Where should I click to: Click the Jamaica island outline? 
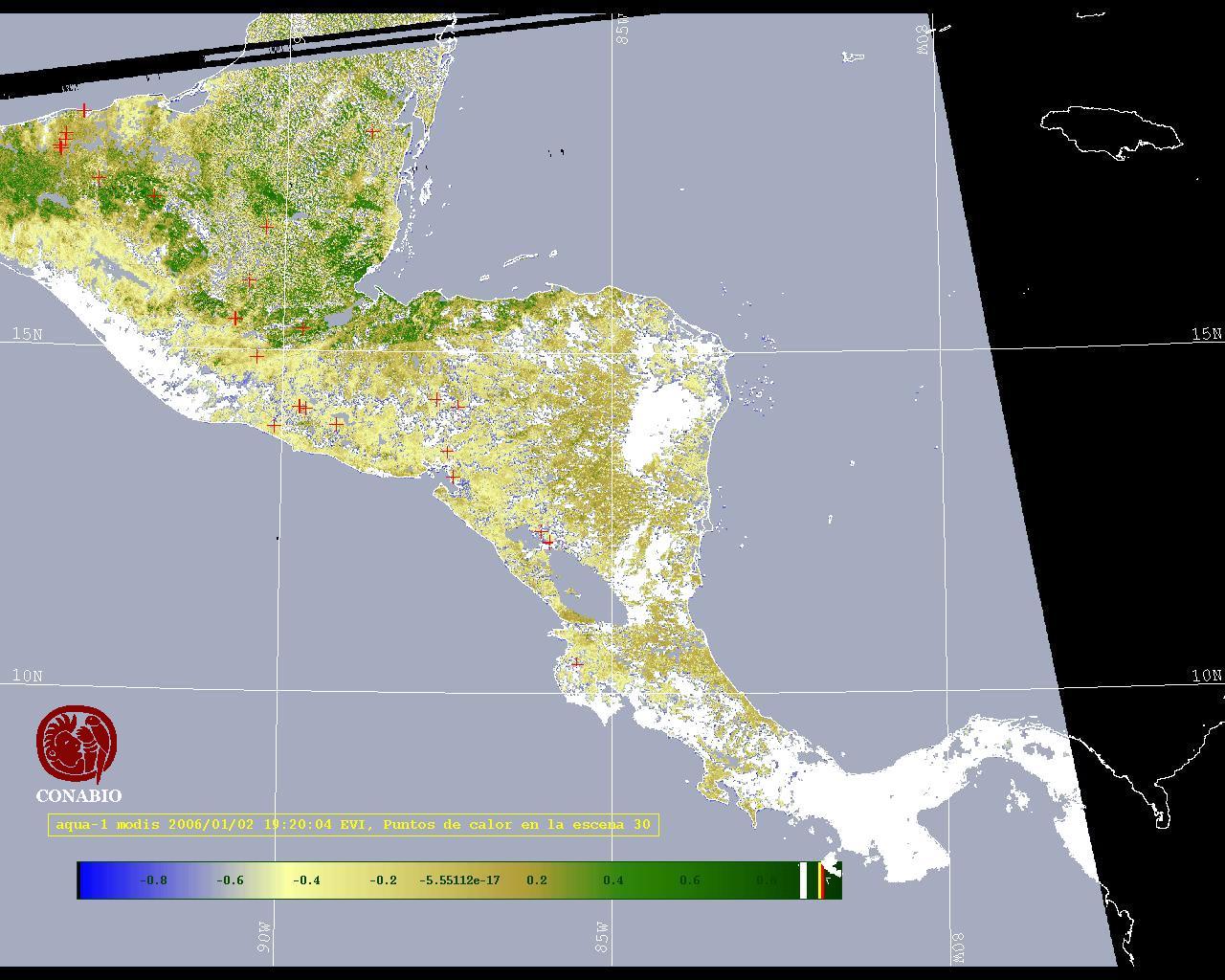point(1110,129)
